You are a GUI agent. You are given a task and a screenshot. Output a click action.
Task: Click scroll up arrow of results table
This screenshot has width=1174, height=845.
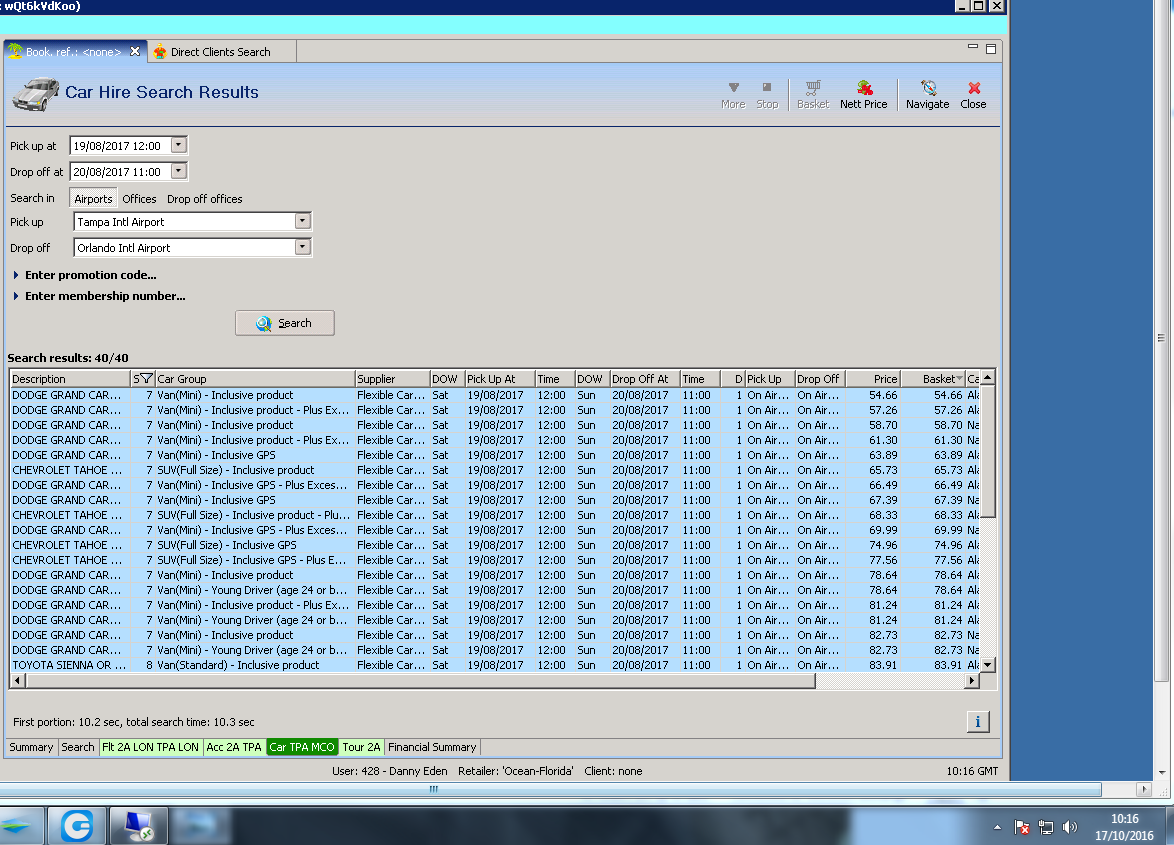click(988, 378)
